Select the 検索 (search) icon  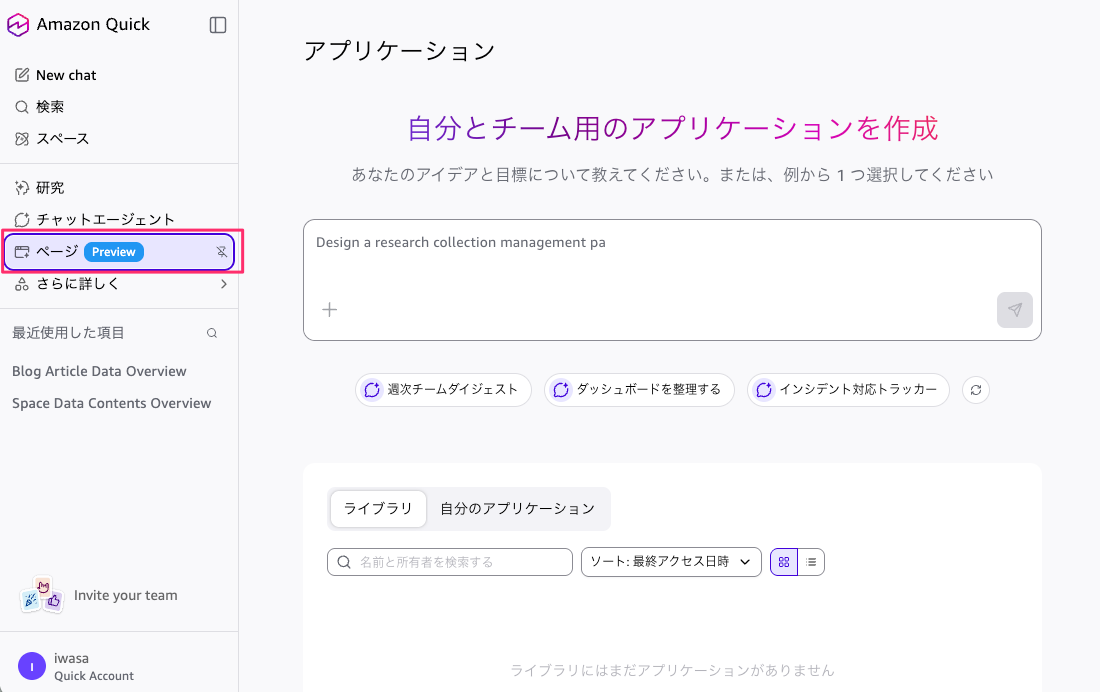[x=22, y=106]
